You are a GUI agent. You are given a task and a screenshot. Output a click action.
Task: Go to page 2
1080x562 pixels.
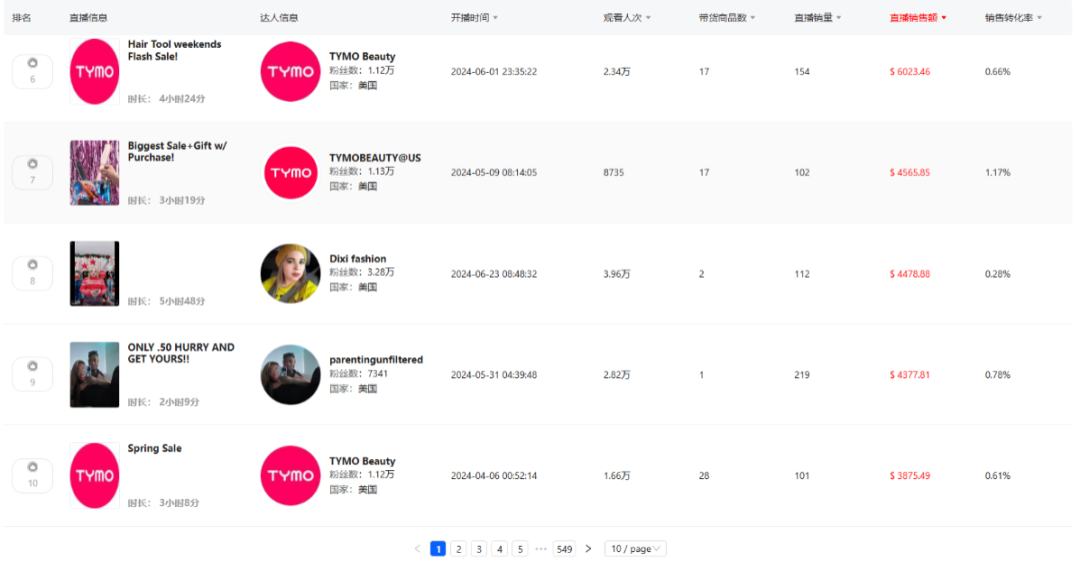point(458,549)
